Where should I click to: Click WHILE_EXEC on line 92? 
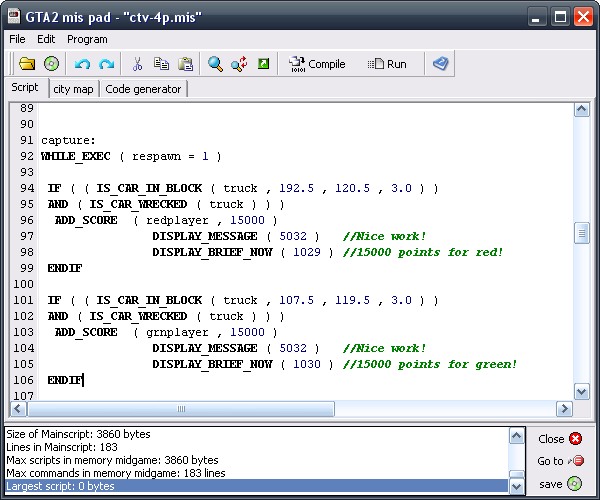click(x=76, y=156)
